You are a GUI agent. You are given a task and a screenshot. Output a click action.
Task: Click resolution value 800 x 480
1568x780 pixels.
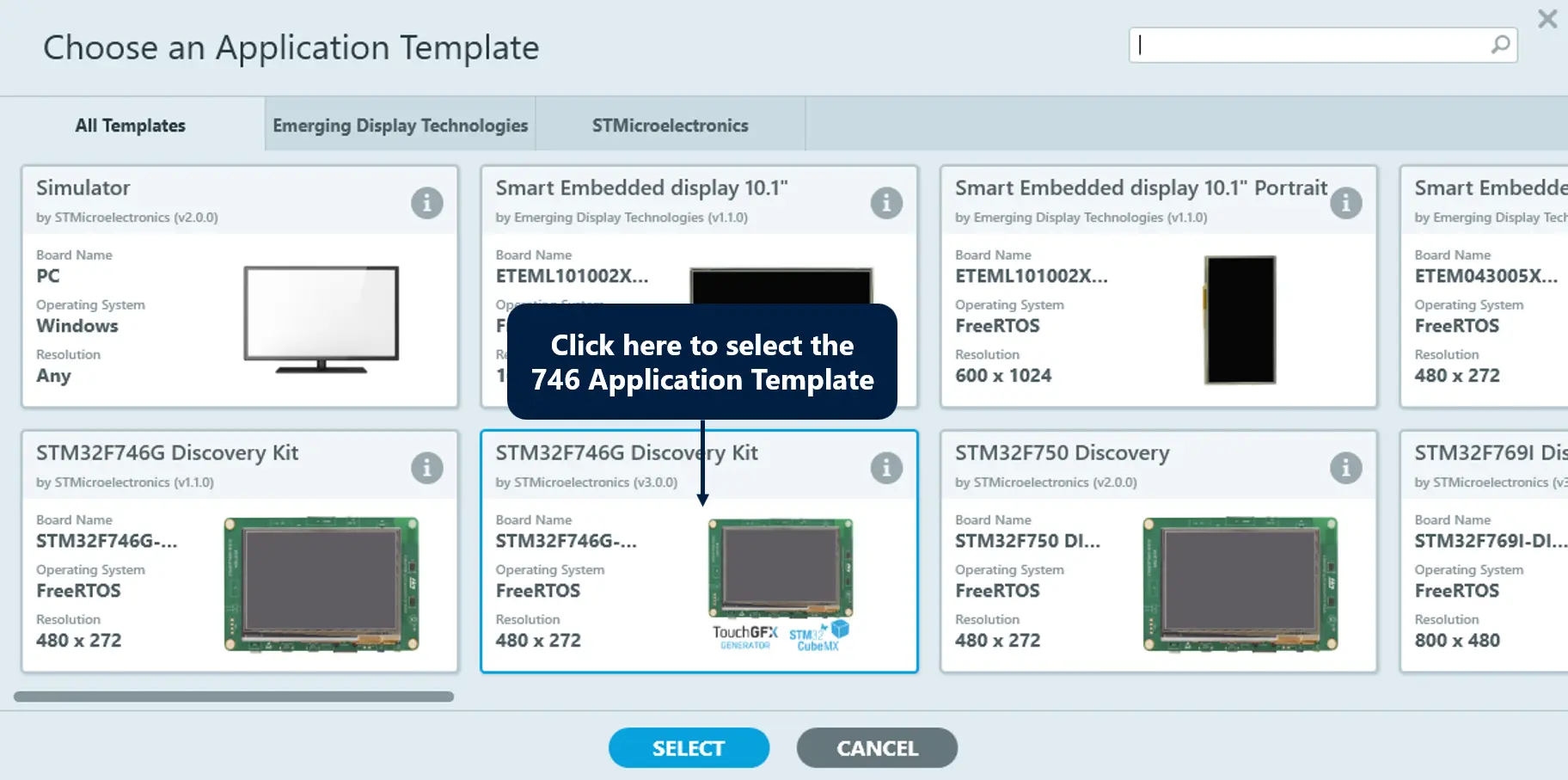[x=1457, y=641]
